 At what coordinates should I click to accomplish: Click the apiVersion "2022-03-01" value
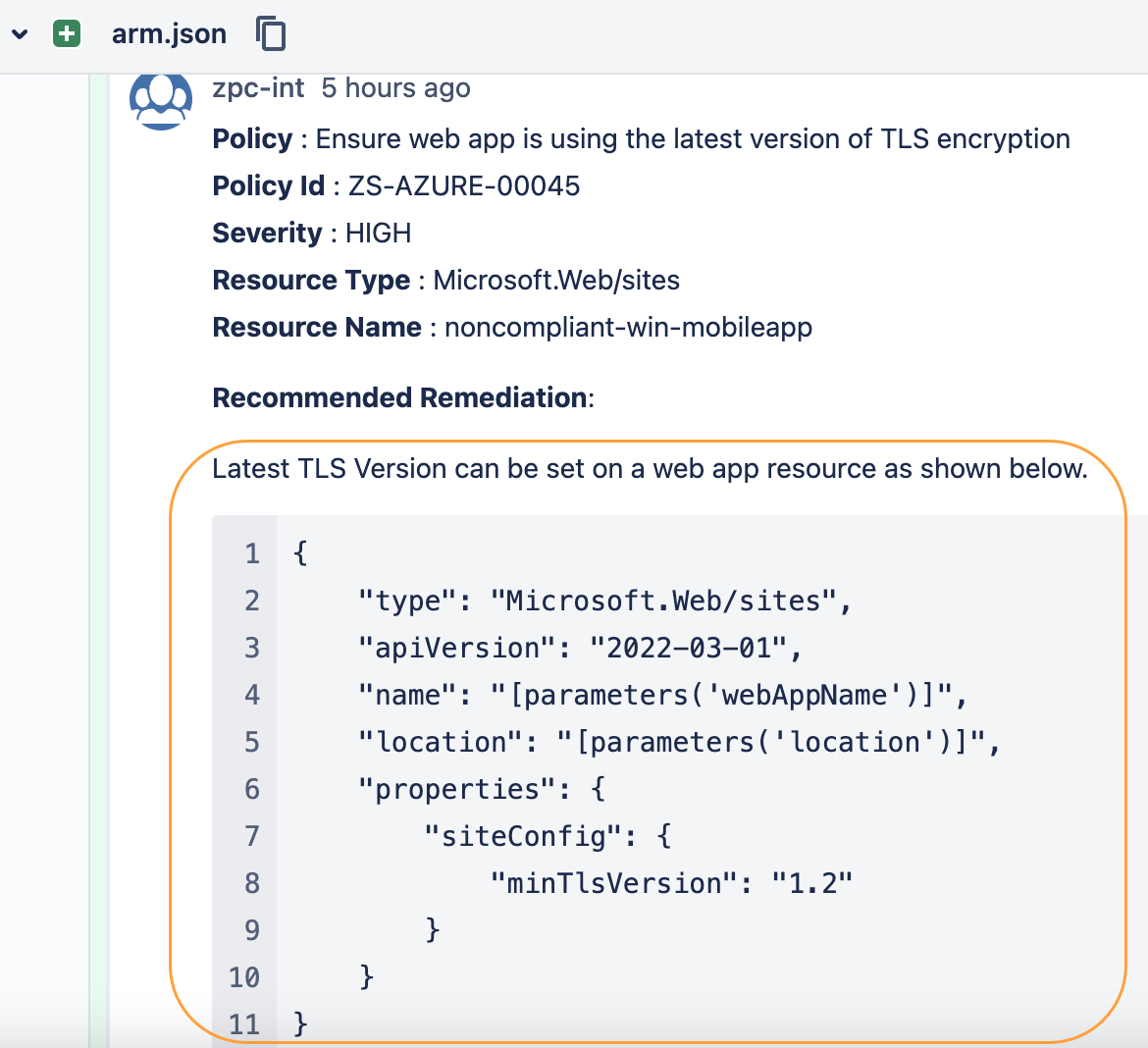(x=696, y=648)
